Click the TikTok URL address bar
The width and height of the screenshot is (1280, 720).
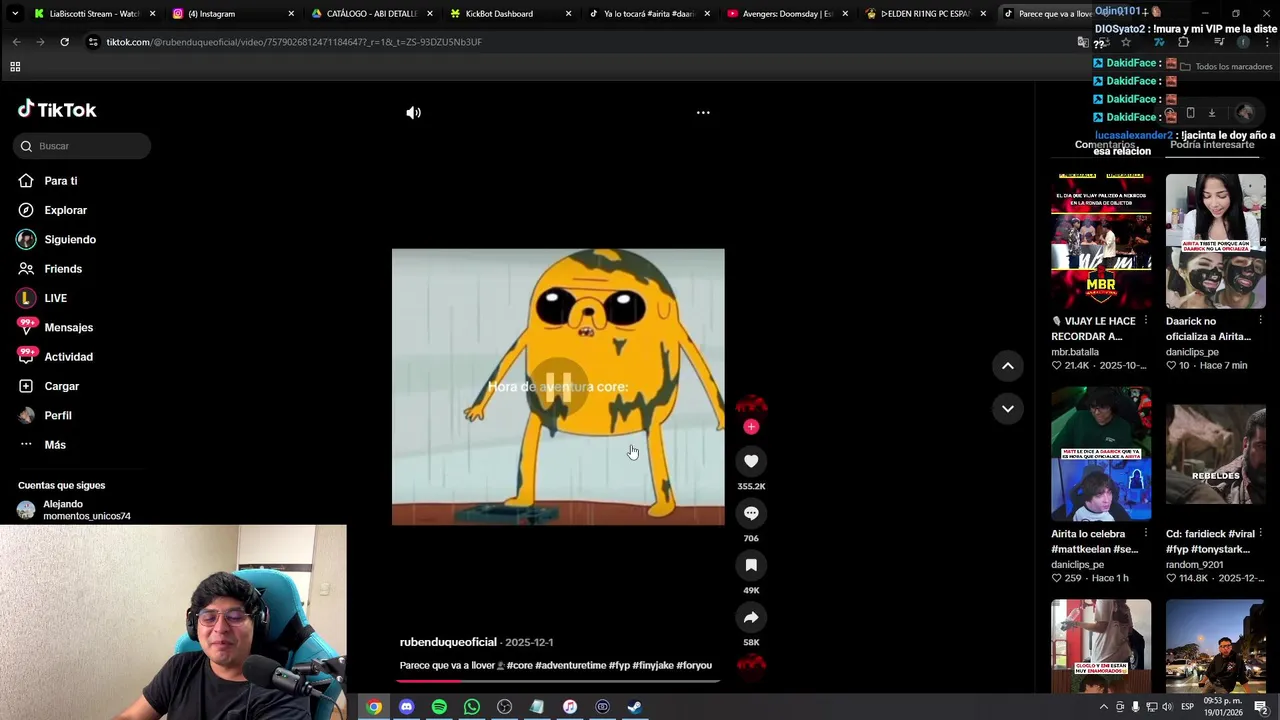580,42
